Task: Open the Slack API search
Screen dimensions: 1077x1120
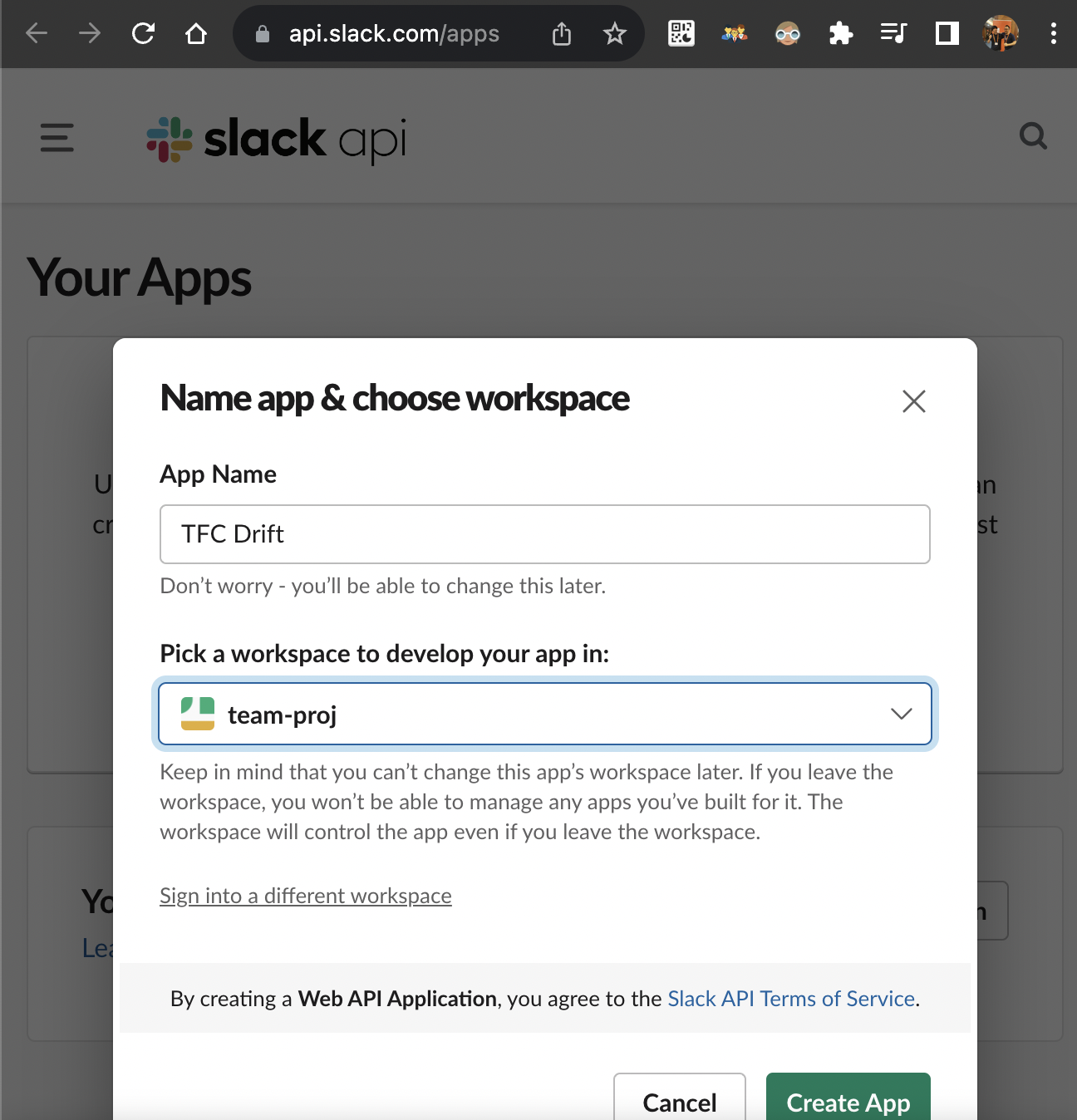Action: click(1033, 135)
